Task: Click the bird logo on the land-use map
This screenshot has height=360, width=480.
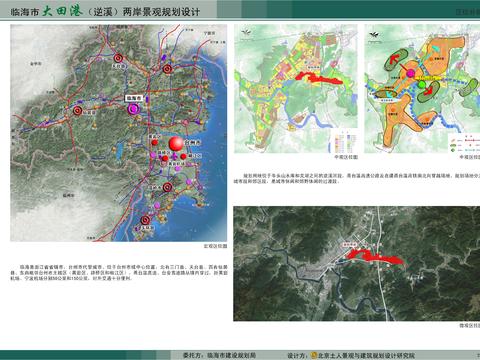Action: (246, 32)
